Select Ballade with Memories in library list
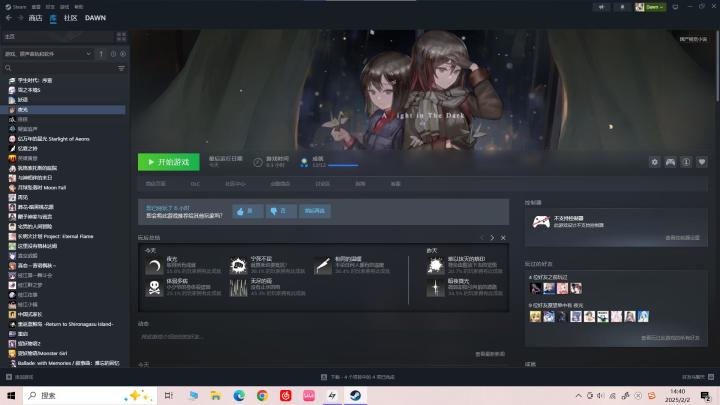Viewport: 720px width, 405px height. click(68, 363)
